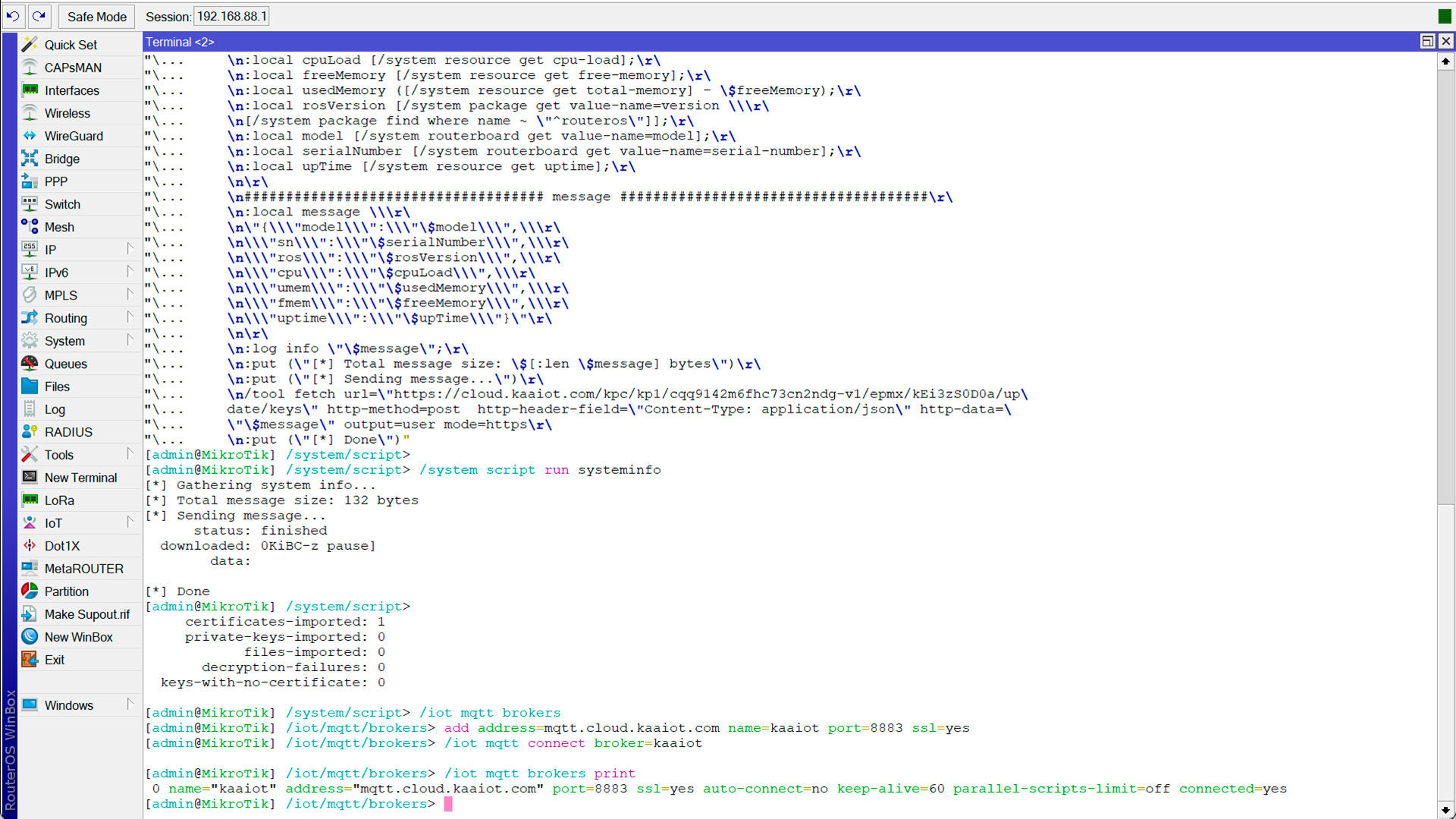Open the Queues icon
1456x819 pixels.
tap(30, 363)
